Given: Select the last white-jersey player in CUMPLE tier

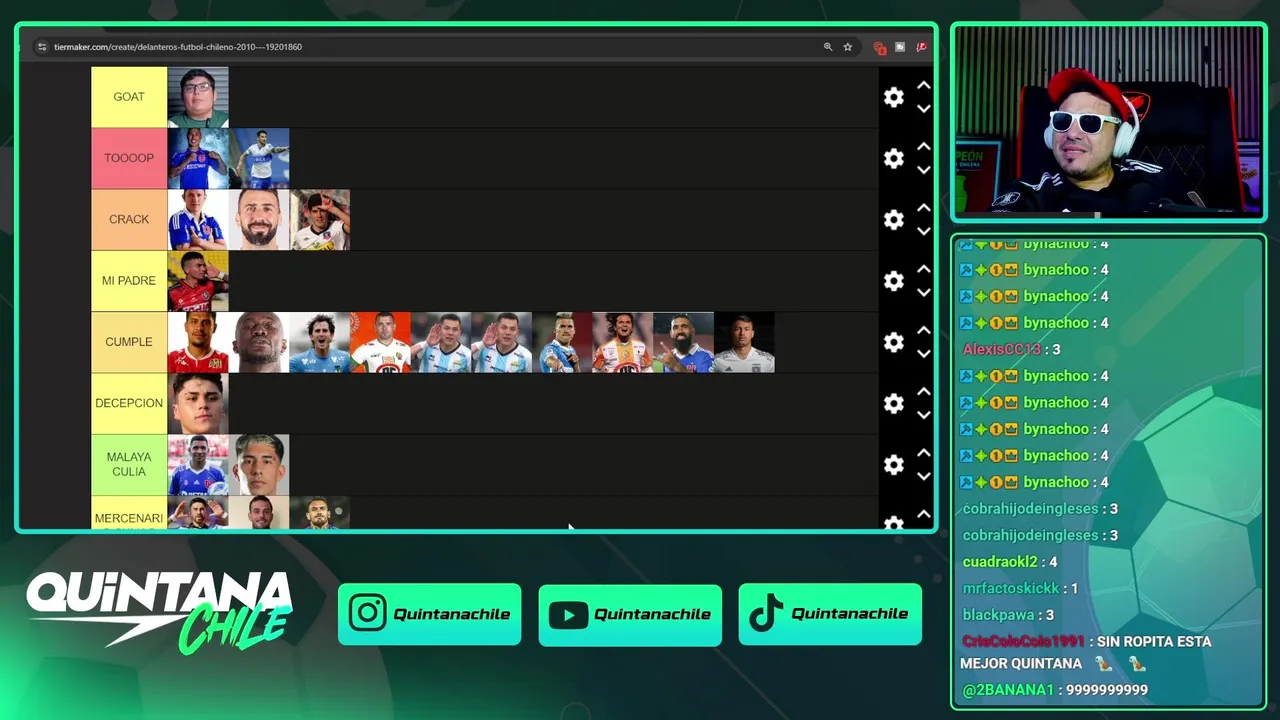Looking at the screenshot, I should click(744, 342).
